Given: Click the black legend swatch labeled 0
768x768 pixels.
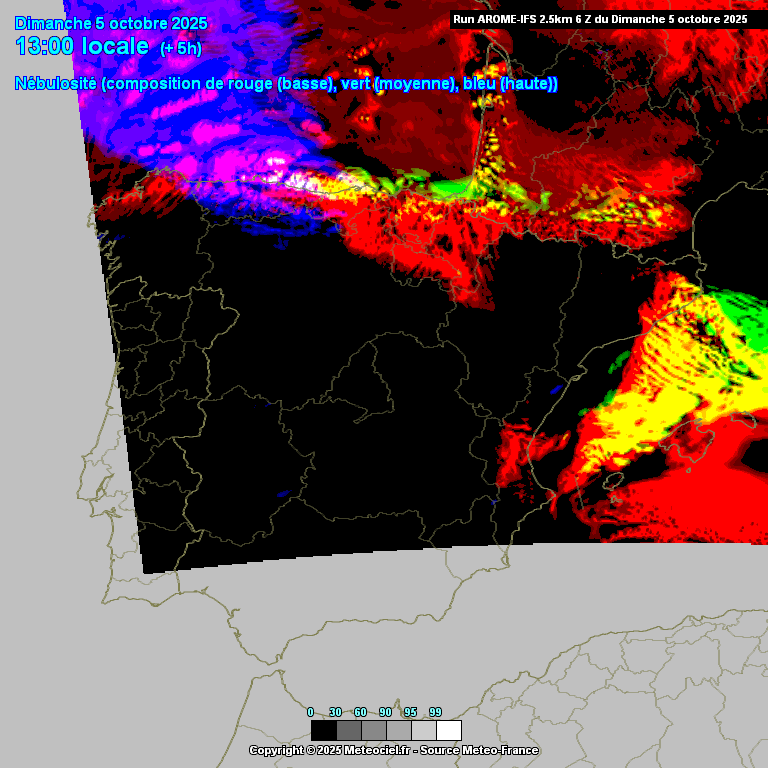Looking at the screenshot, I should [323, 730].
